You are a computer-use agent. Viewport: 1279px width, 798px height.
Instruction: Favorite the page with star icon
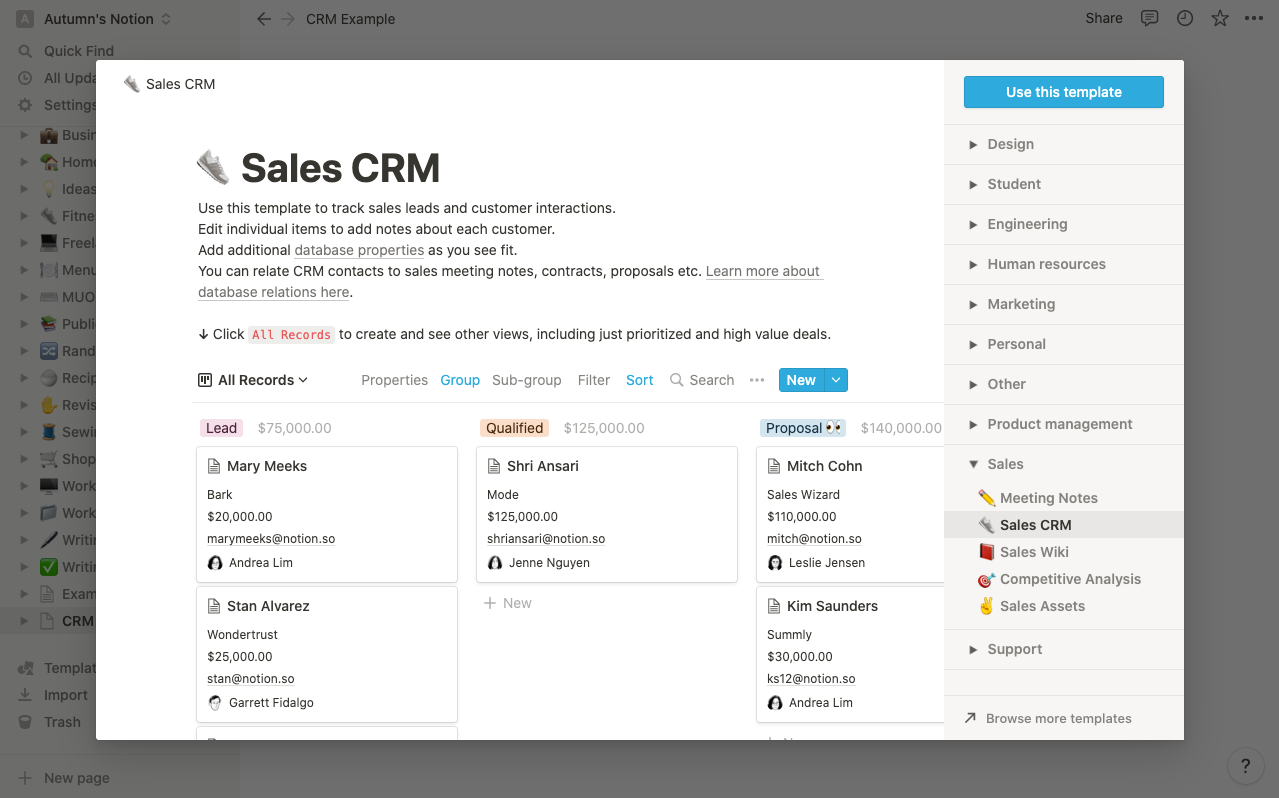click(1220, 18)
